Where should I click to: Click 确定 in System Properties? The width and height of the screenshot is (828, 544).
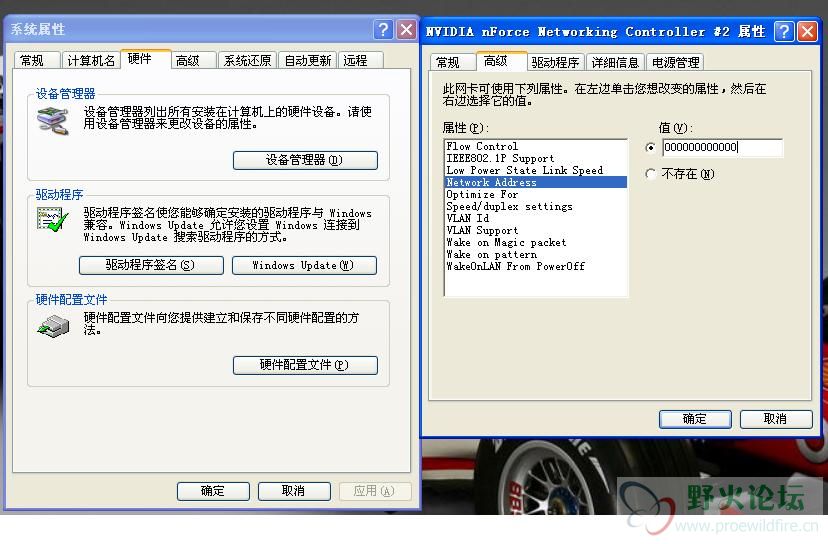pyautogui.click(x=213, y=491)
